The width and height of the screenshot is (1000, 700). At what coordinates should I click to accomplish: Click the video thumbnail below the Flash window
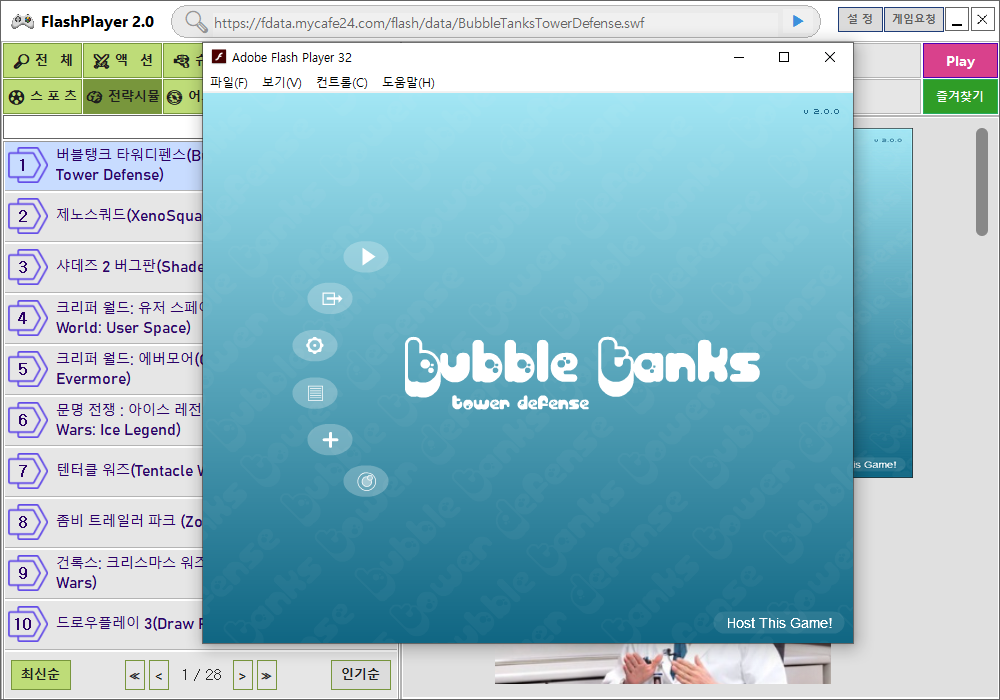663,664
